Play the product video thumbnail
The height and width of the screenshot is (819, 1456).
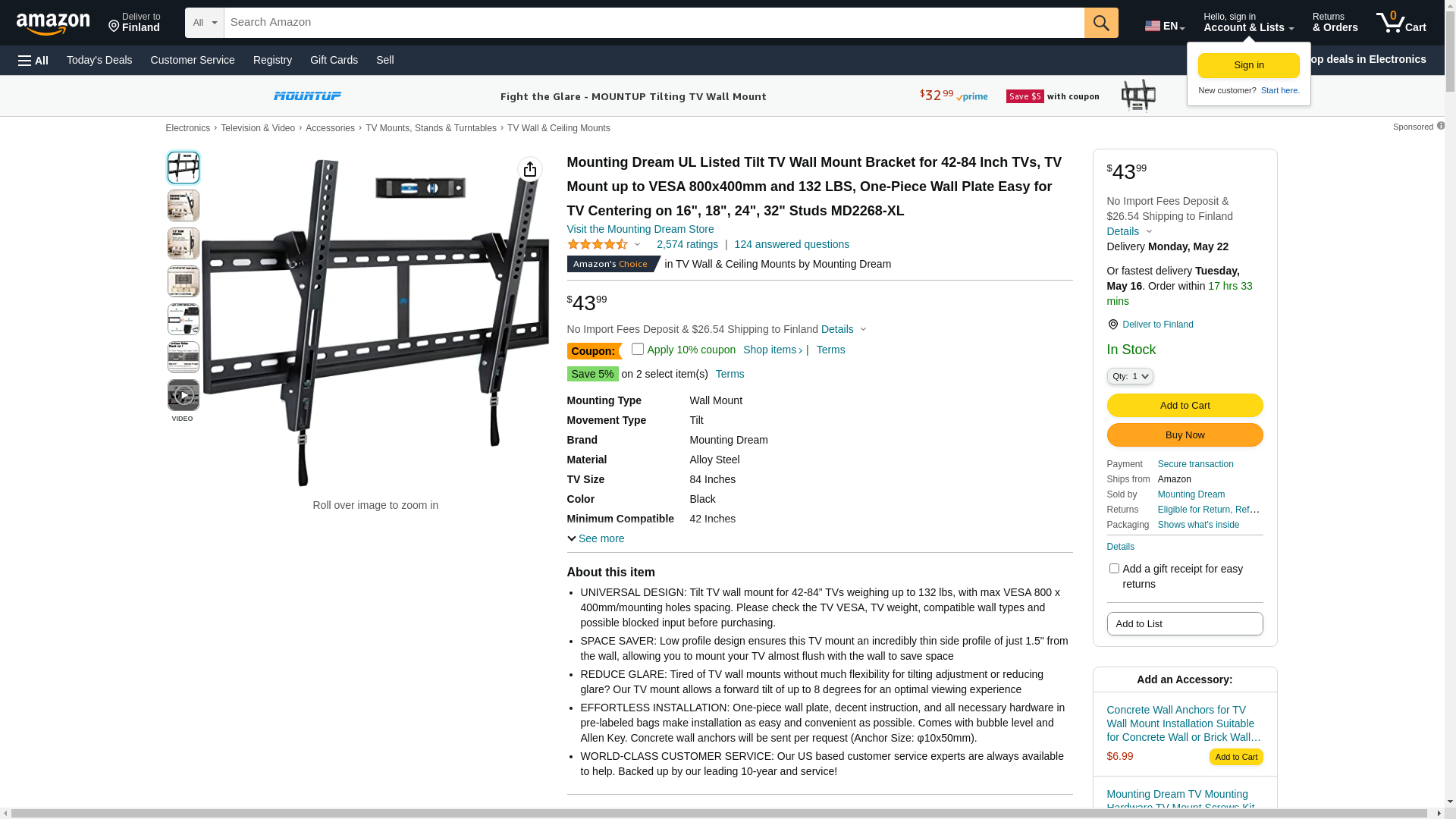[184, 395]
